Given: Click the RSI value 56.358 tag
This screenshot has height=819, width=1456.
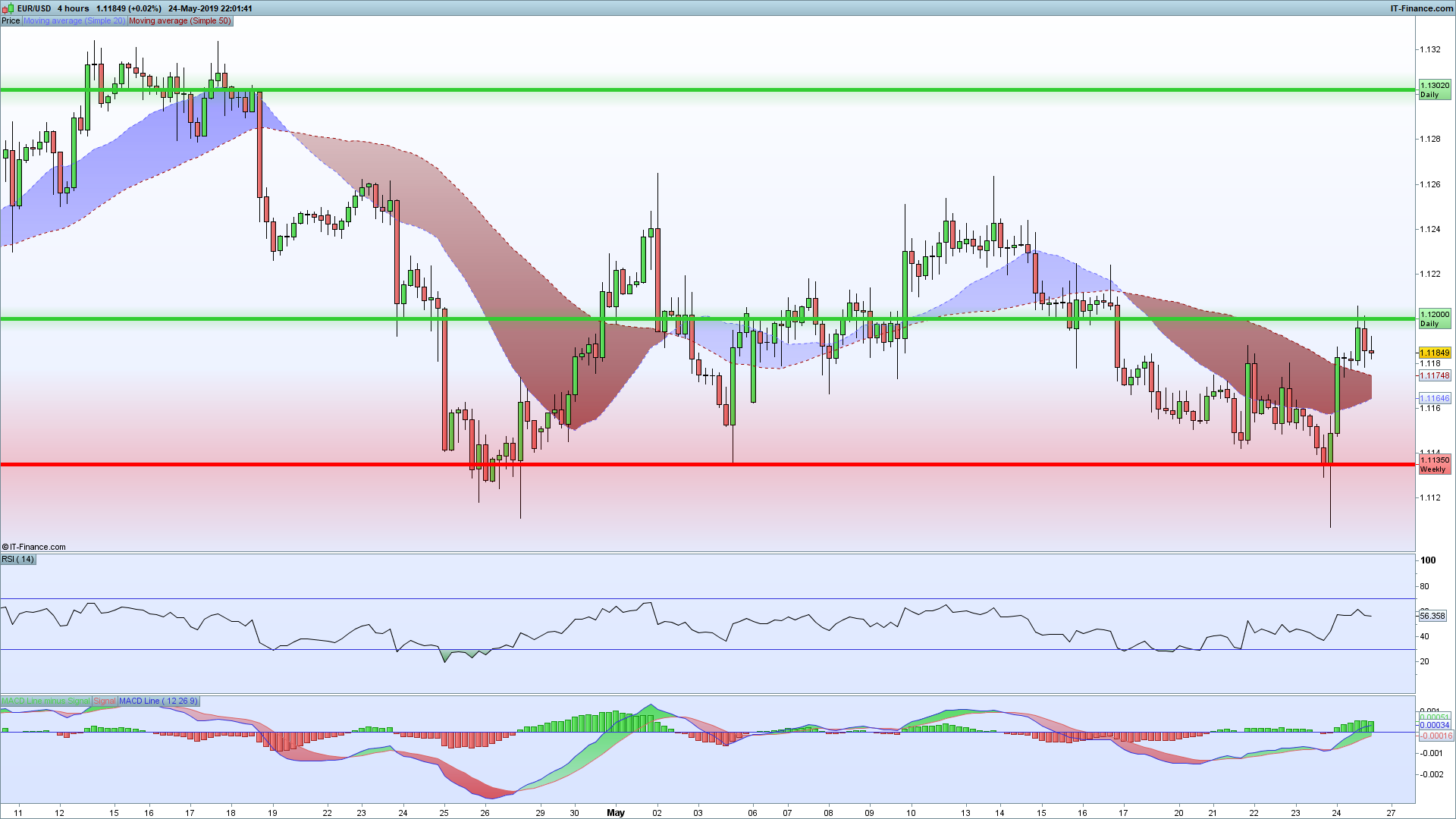Looking at the screenshot, I should [x=1432, y=616].
